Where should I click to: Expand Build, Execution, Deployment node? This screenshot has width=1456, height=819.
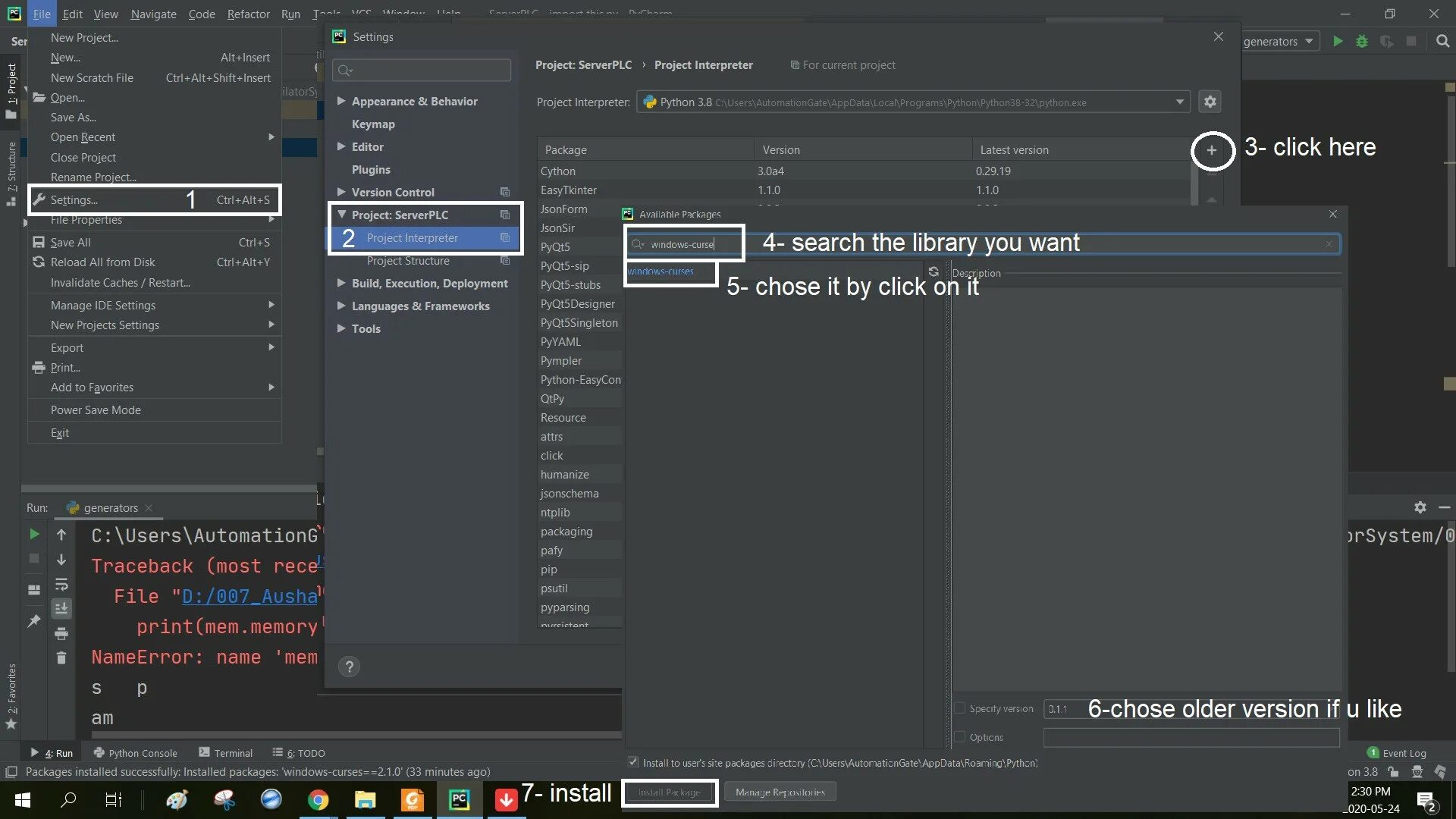[341, 283]
